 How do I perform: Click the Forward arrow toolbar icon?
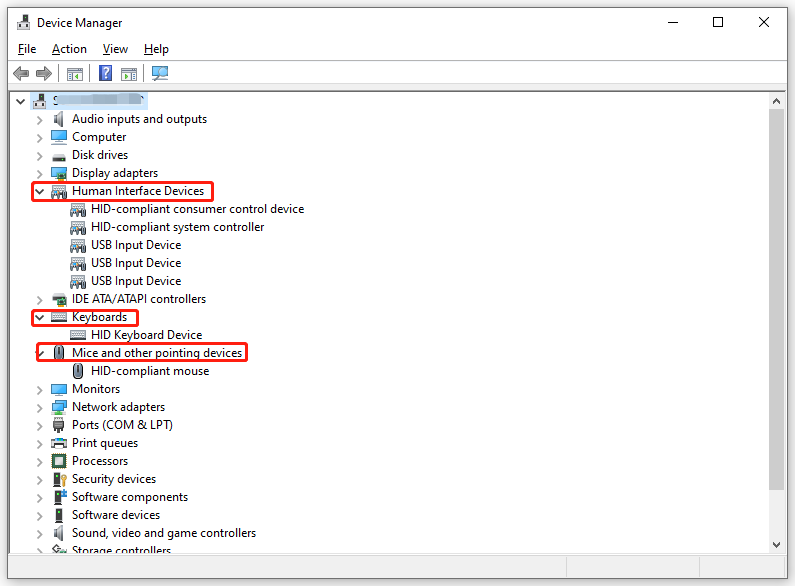click(44, 74)
